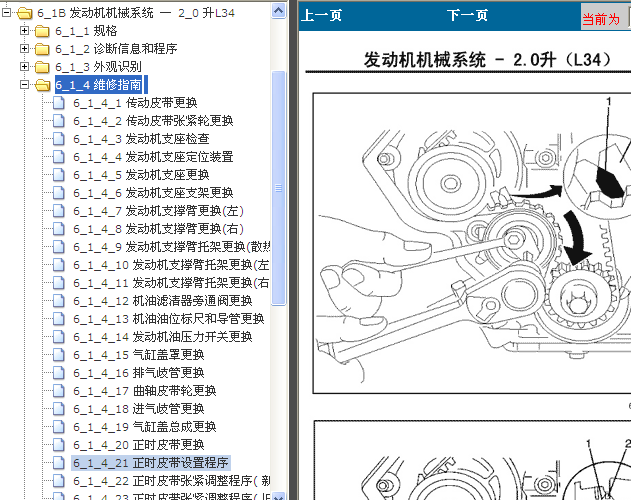This screenshot has height=500, width=631.
Task: Click the page icon of 6_1_4_18 进气歧管更换
Action: pyautogui.click(x=59, y=409)
